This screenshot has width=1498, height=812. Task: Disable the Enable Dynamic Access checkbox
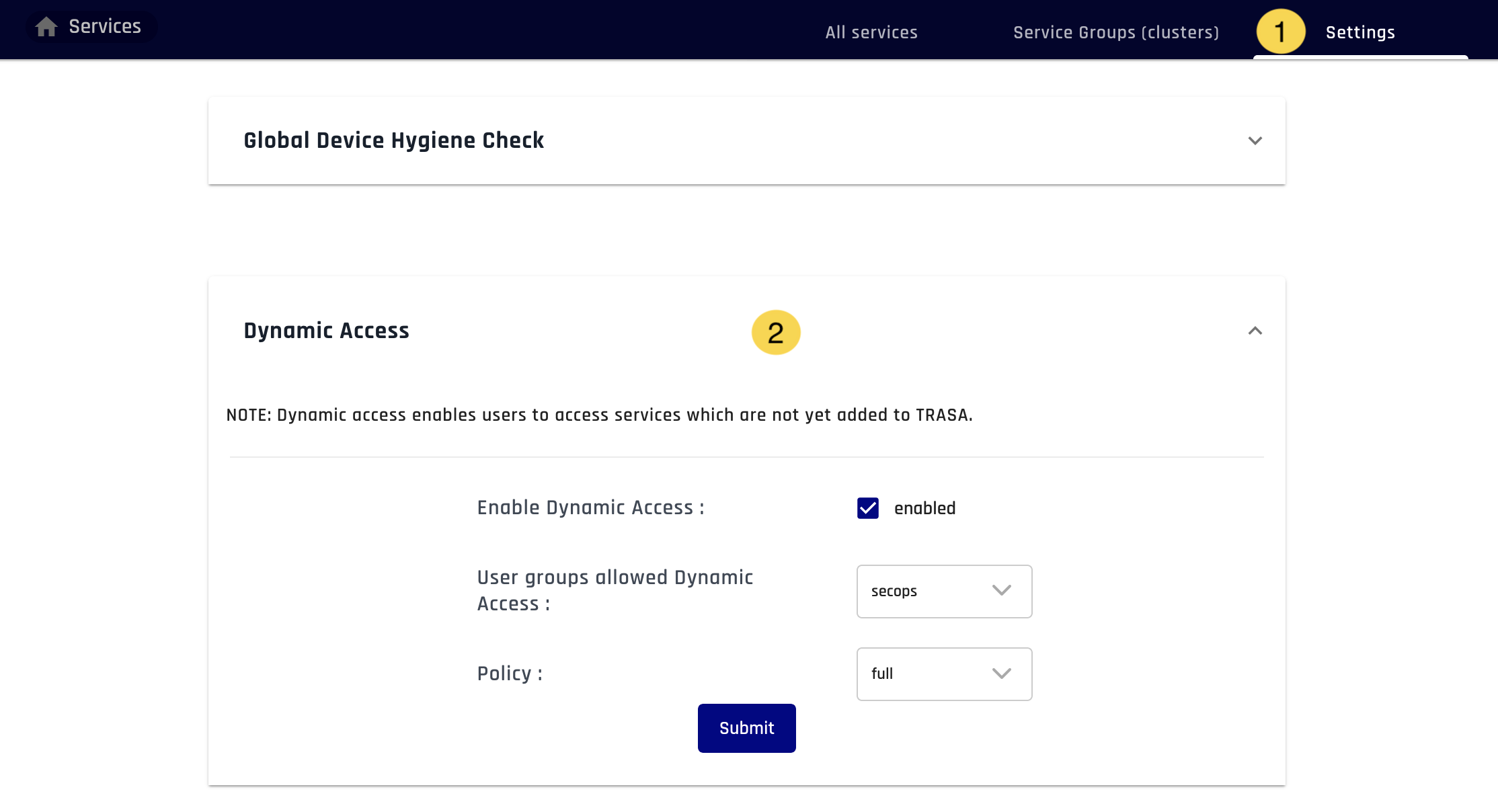[868, 508]
